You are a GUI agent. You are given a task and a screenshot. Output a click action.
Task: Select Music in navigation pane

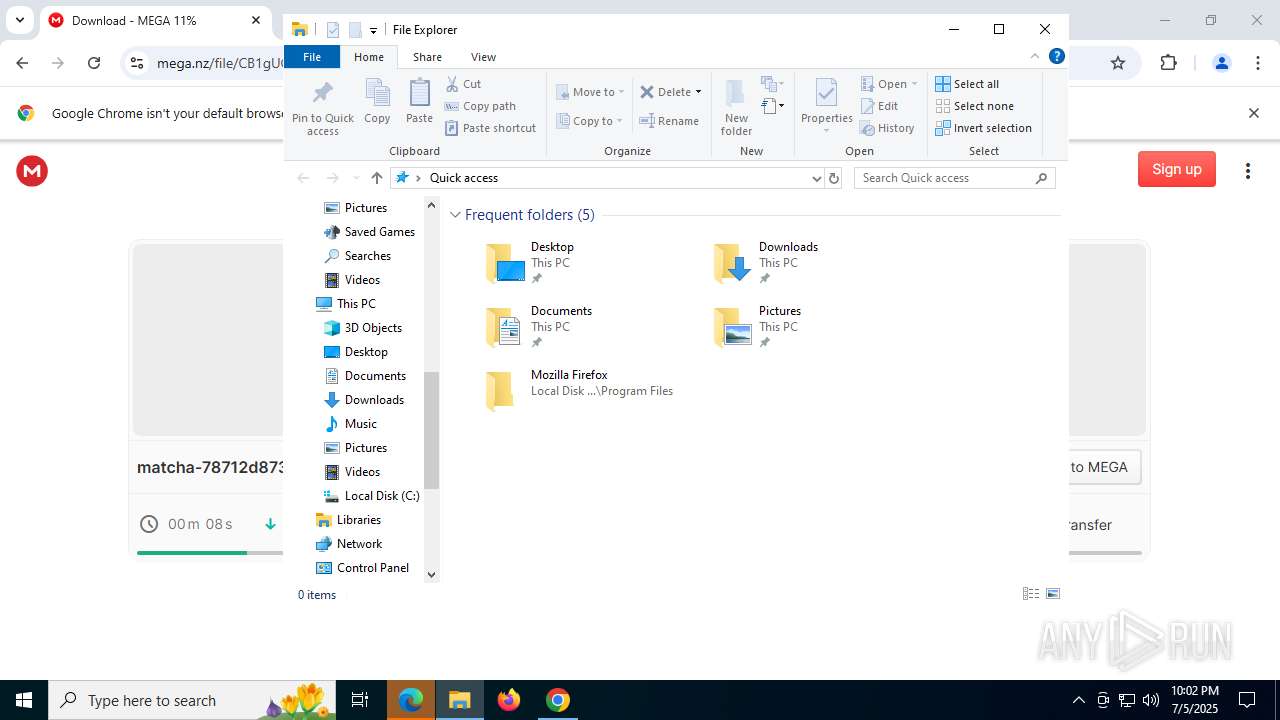[351, 424]
